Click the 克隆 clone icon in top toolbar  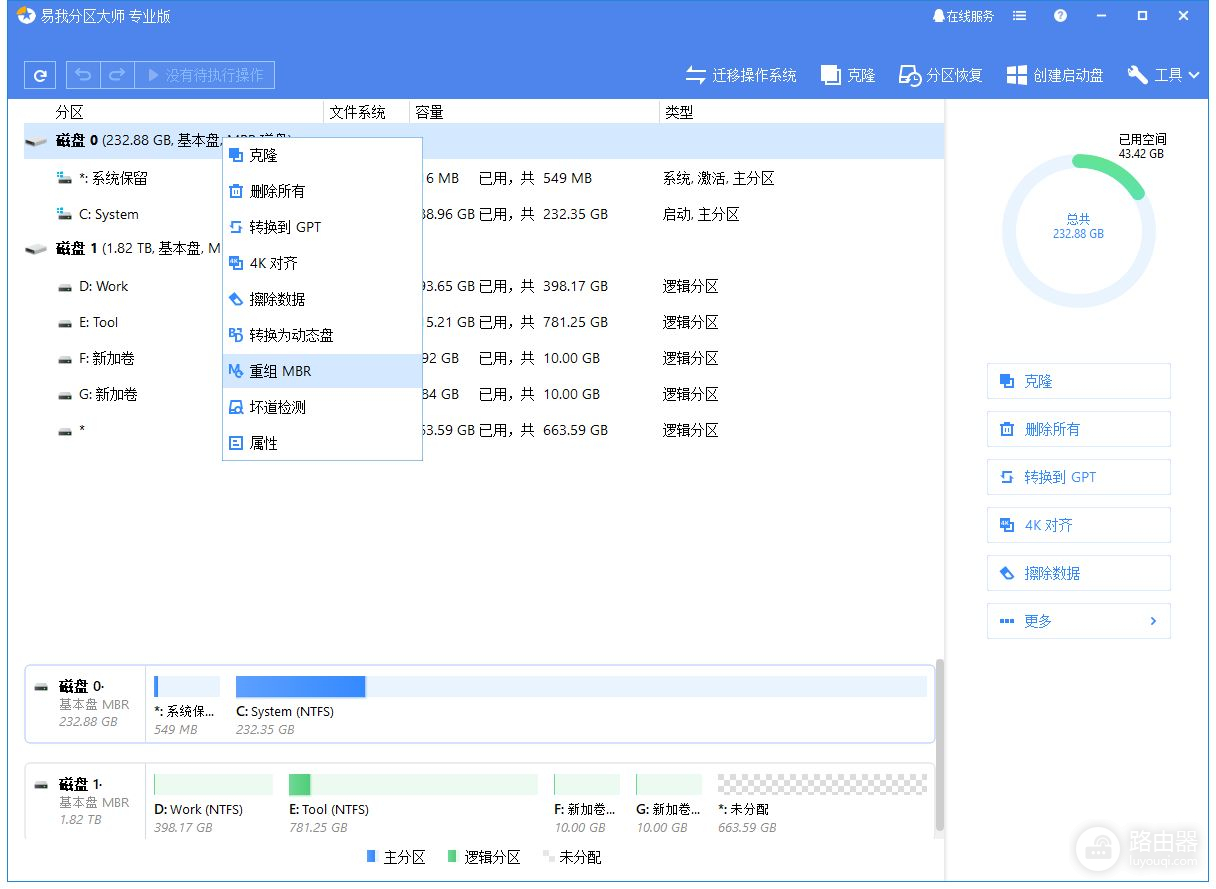point(847,75)
